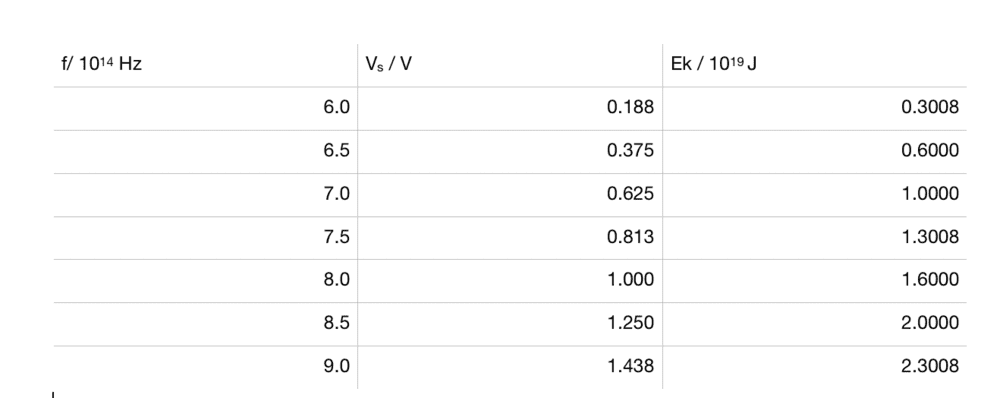Click the frequency cell containing 7.5
This screenshot has height=398, width=1000.
tap(205, 238)
